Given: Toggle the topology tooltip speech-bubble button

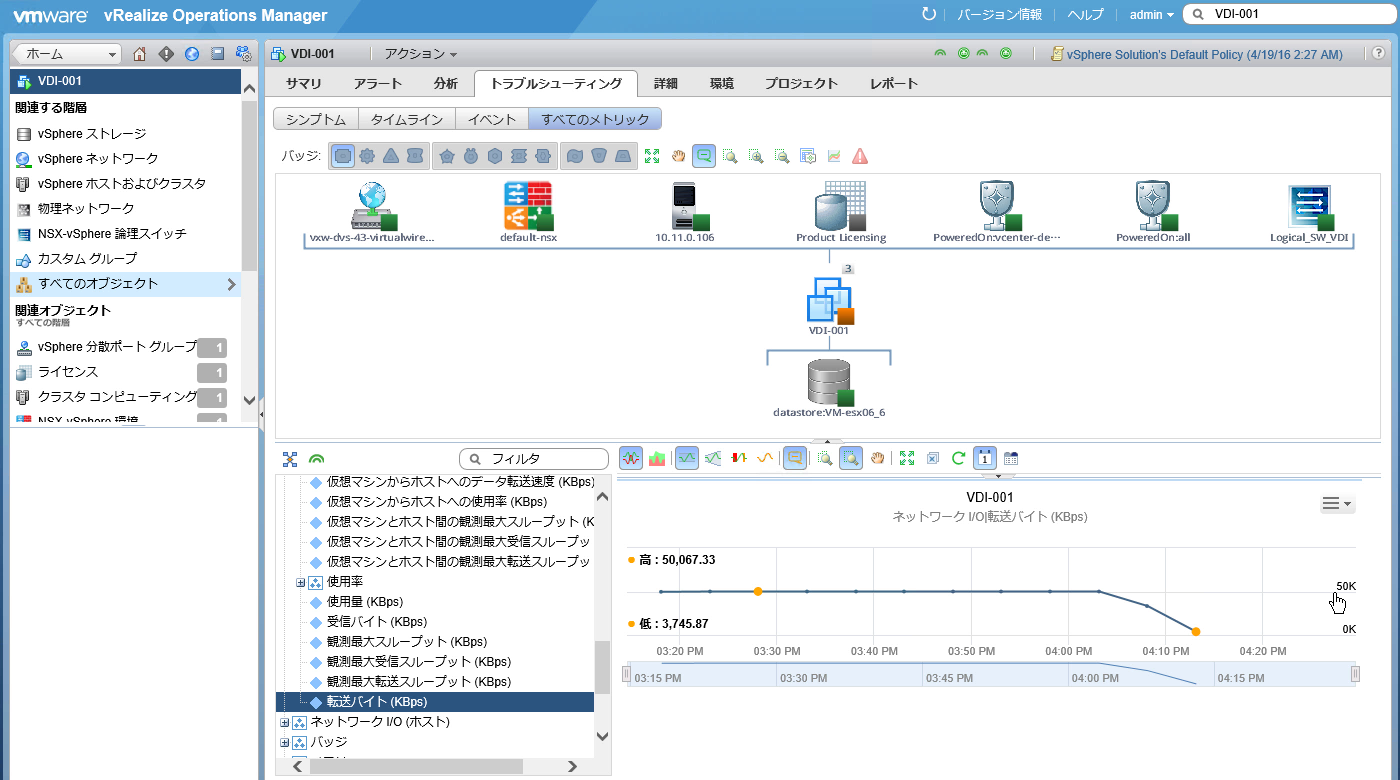Looking at the screenshot, I should (705, 156).
